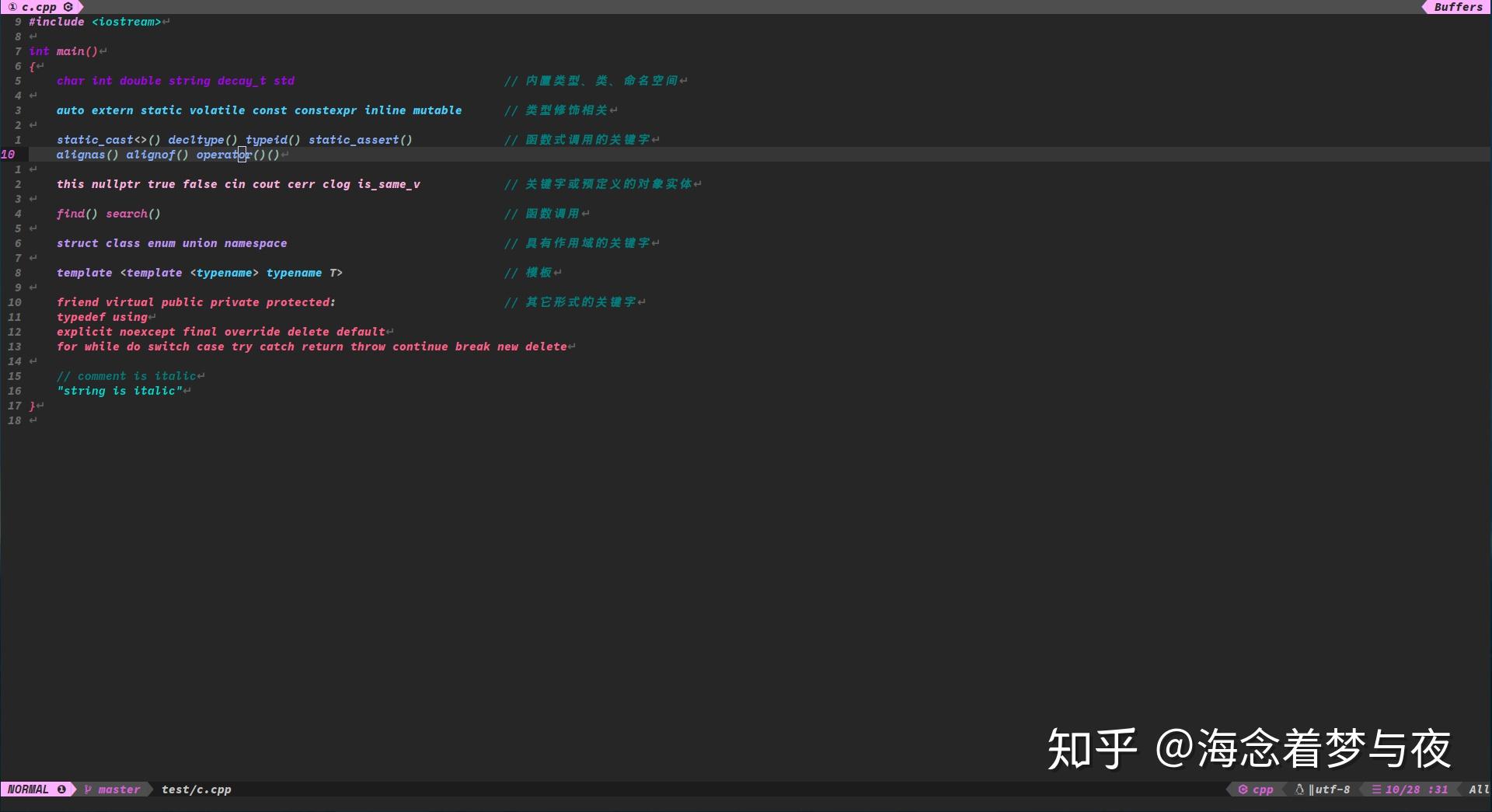Click the test/c.cpp file path in statusline
This screenshot has width=1492, height=812.
[196, 789]
